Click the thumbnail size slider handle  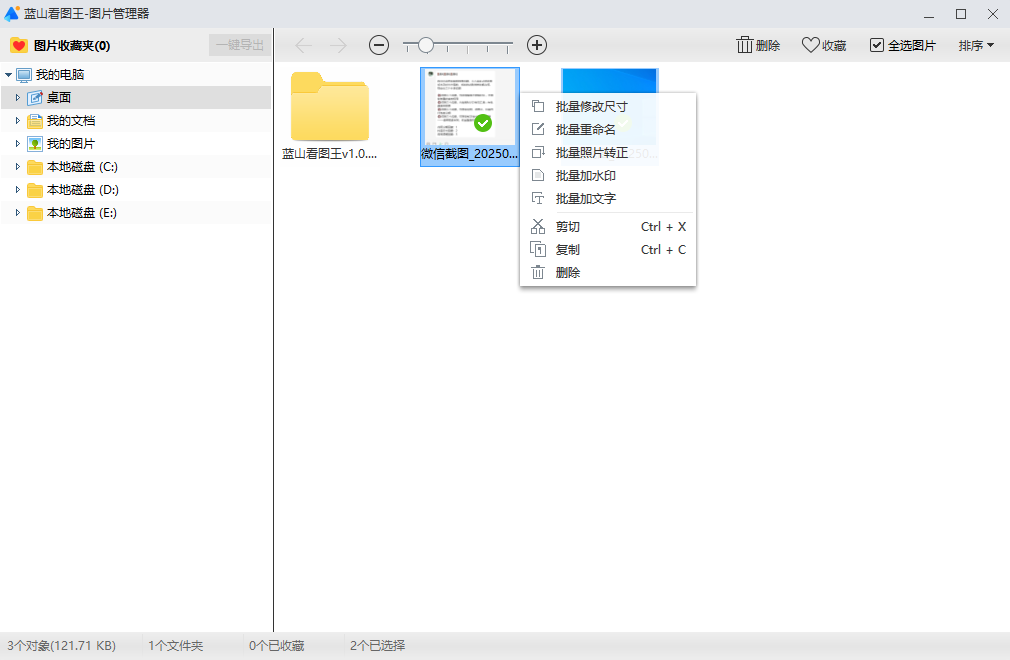click(425, 45)
